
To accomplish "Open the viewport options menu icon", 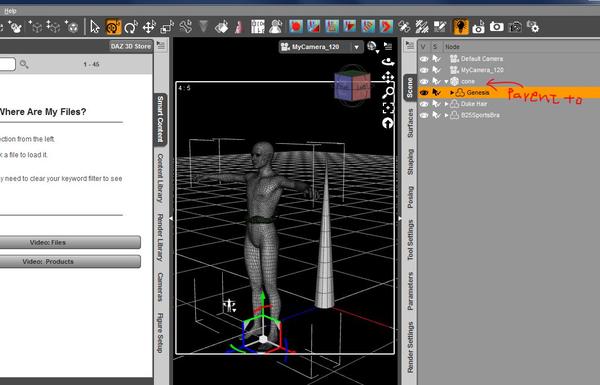I will 388,47.
